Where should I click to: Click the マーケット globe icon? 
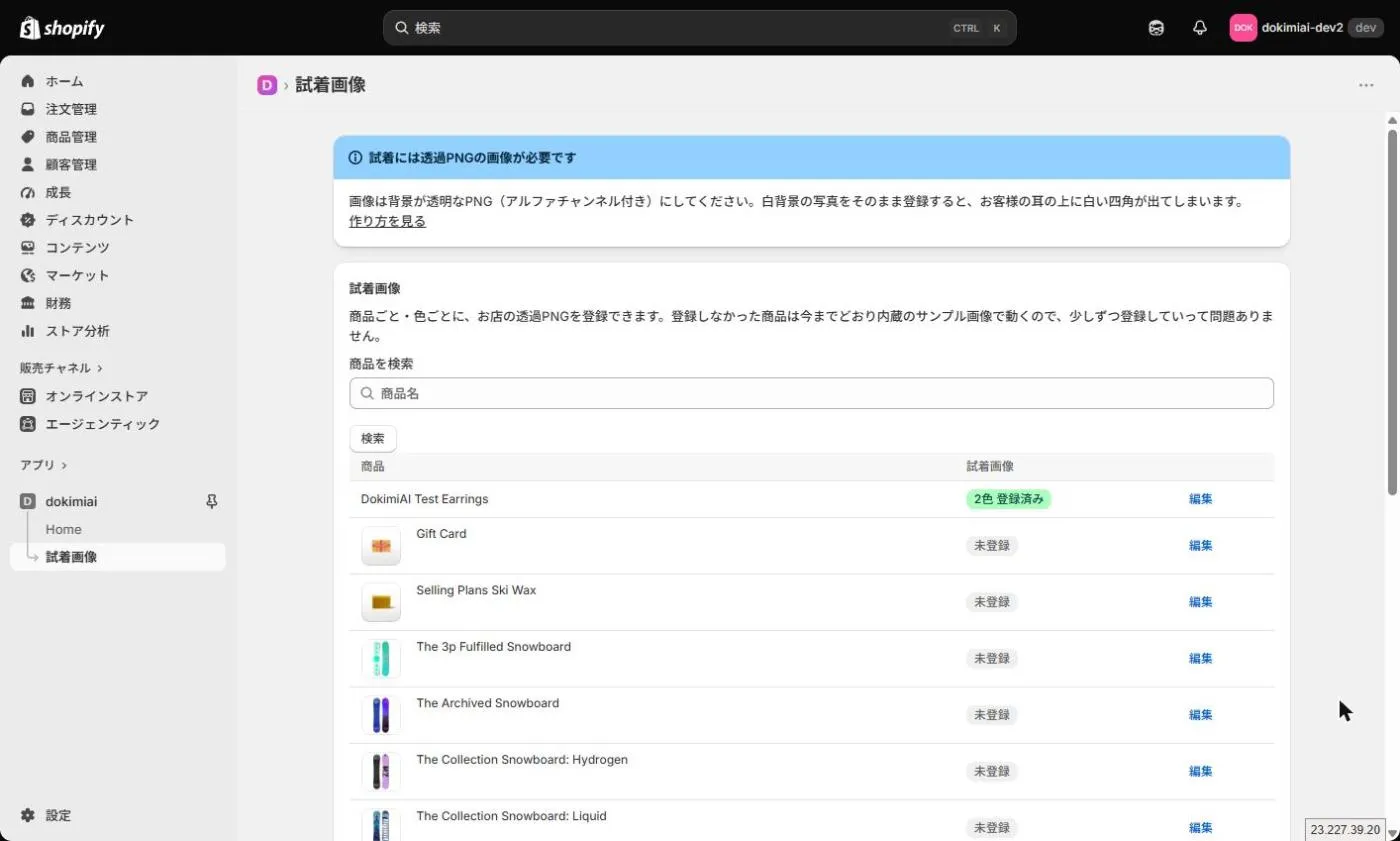[x=28, y=275]
